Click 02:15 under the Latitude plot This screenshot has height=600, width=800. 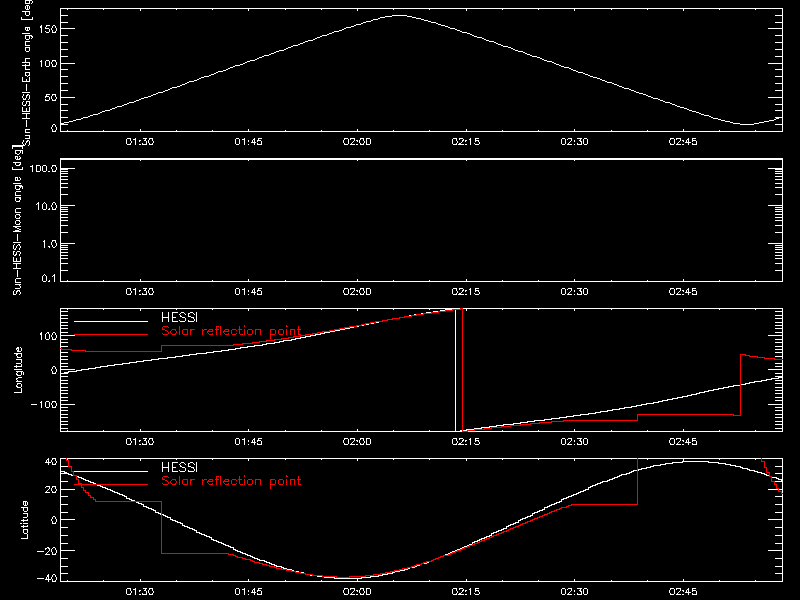point(466,592)
